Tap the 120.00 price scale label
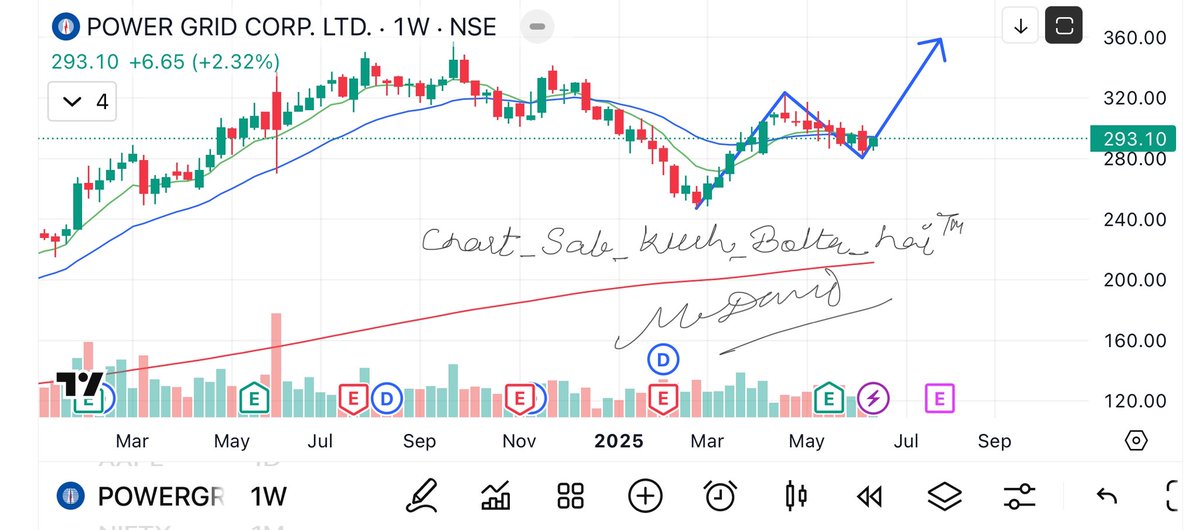 coord(1134,401)
